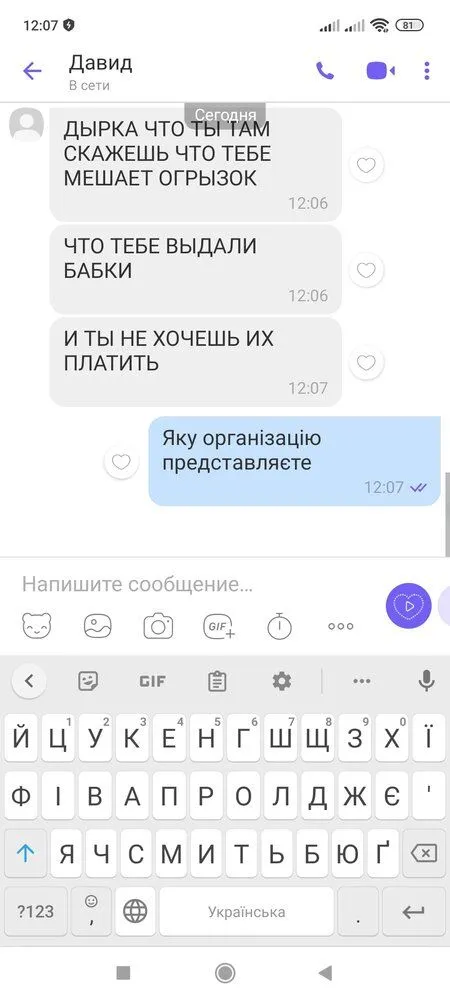The width and height of the screenshot is (450, 1000).
Task: Open the sticker bear icon
Action: [x=37, y=626]
